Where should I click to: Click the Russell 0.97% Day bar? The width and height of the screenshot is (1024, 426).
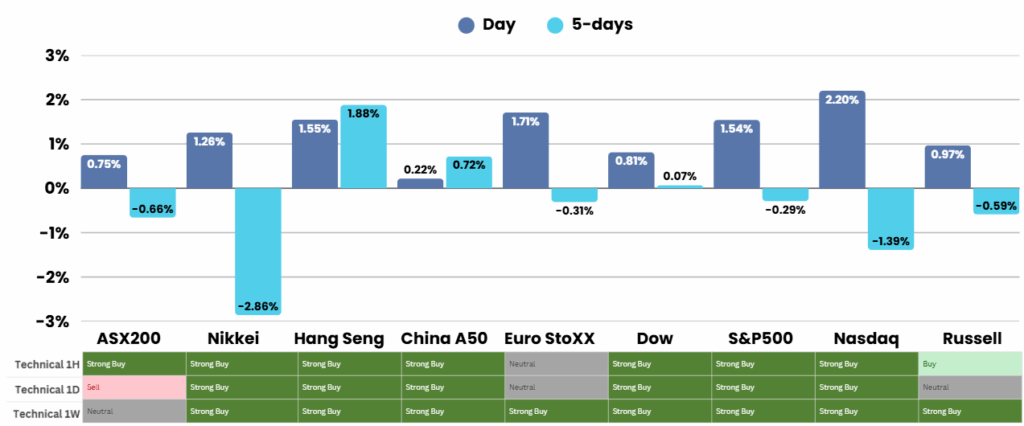(946, 167)
